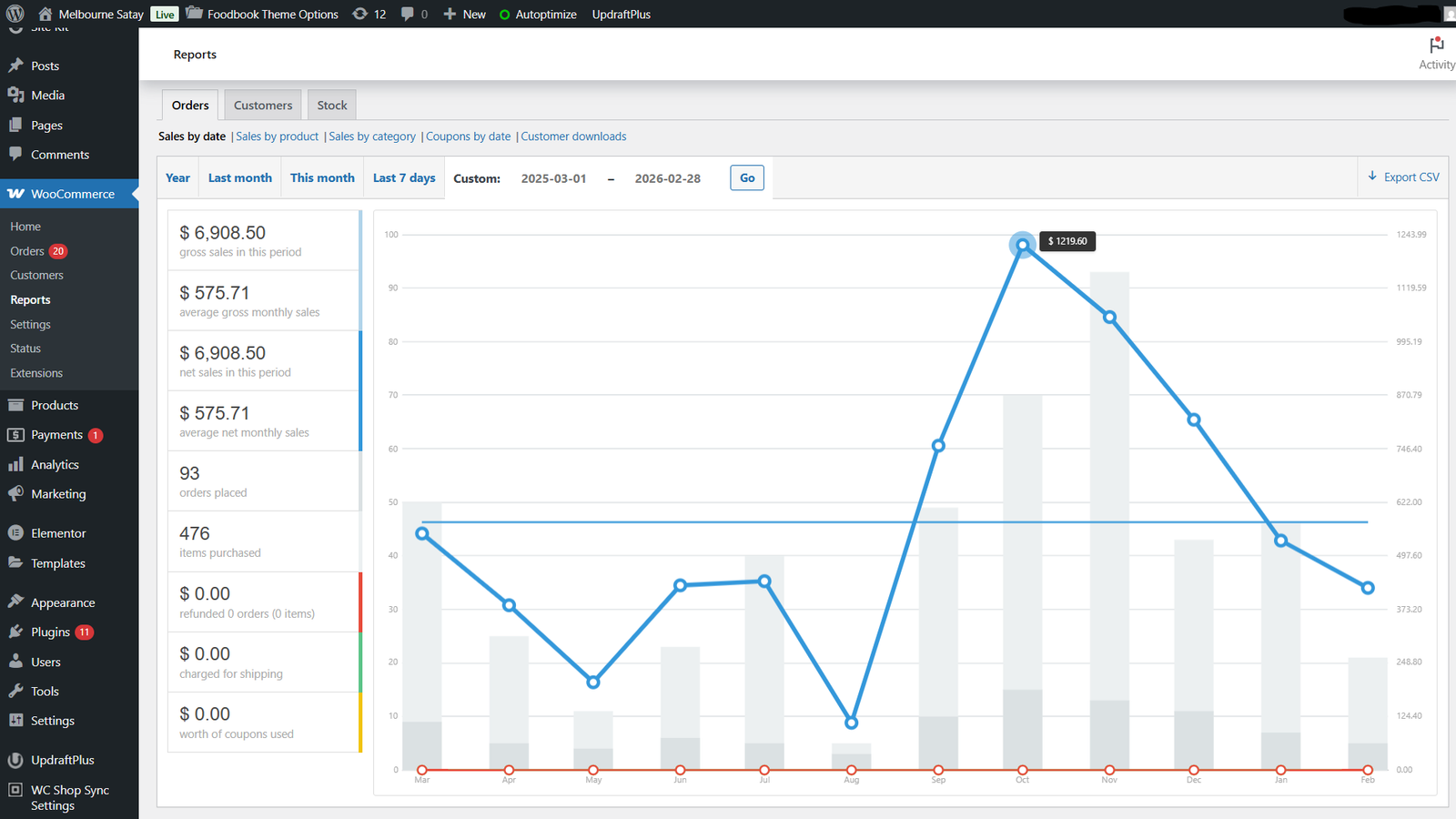1456x819 pixels.
Task: Open the updates icon showing 12
Action: click(360, 14)
